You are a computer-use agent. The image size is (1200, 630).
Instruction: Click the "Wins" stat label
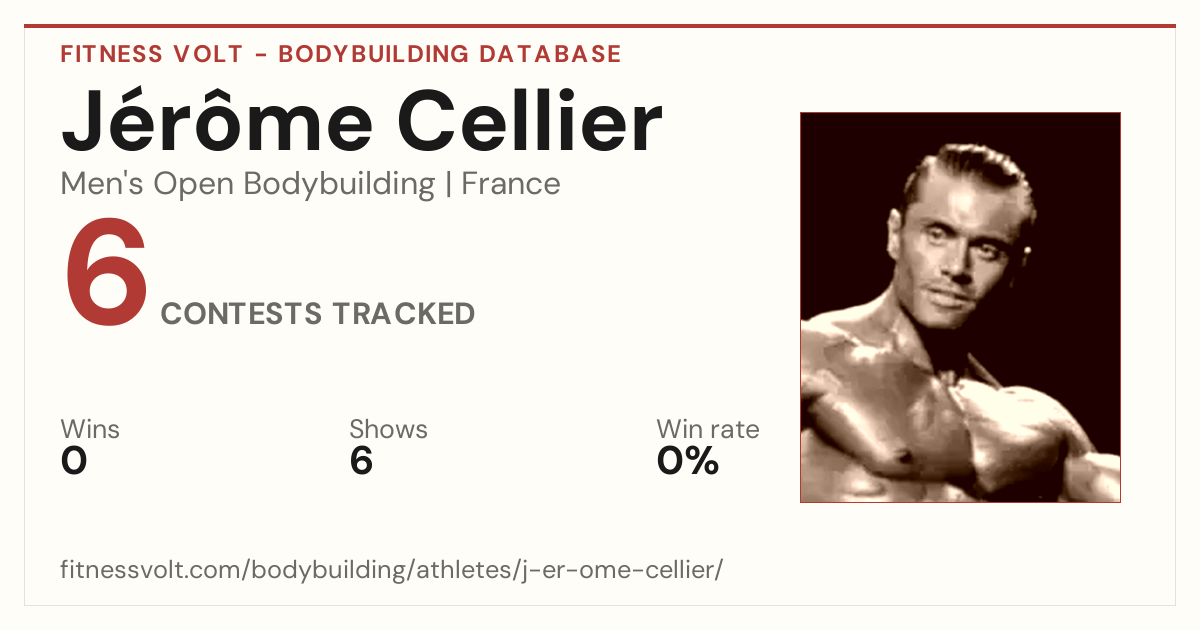click(90, 430)
